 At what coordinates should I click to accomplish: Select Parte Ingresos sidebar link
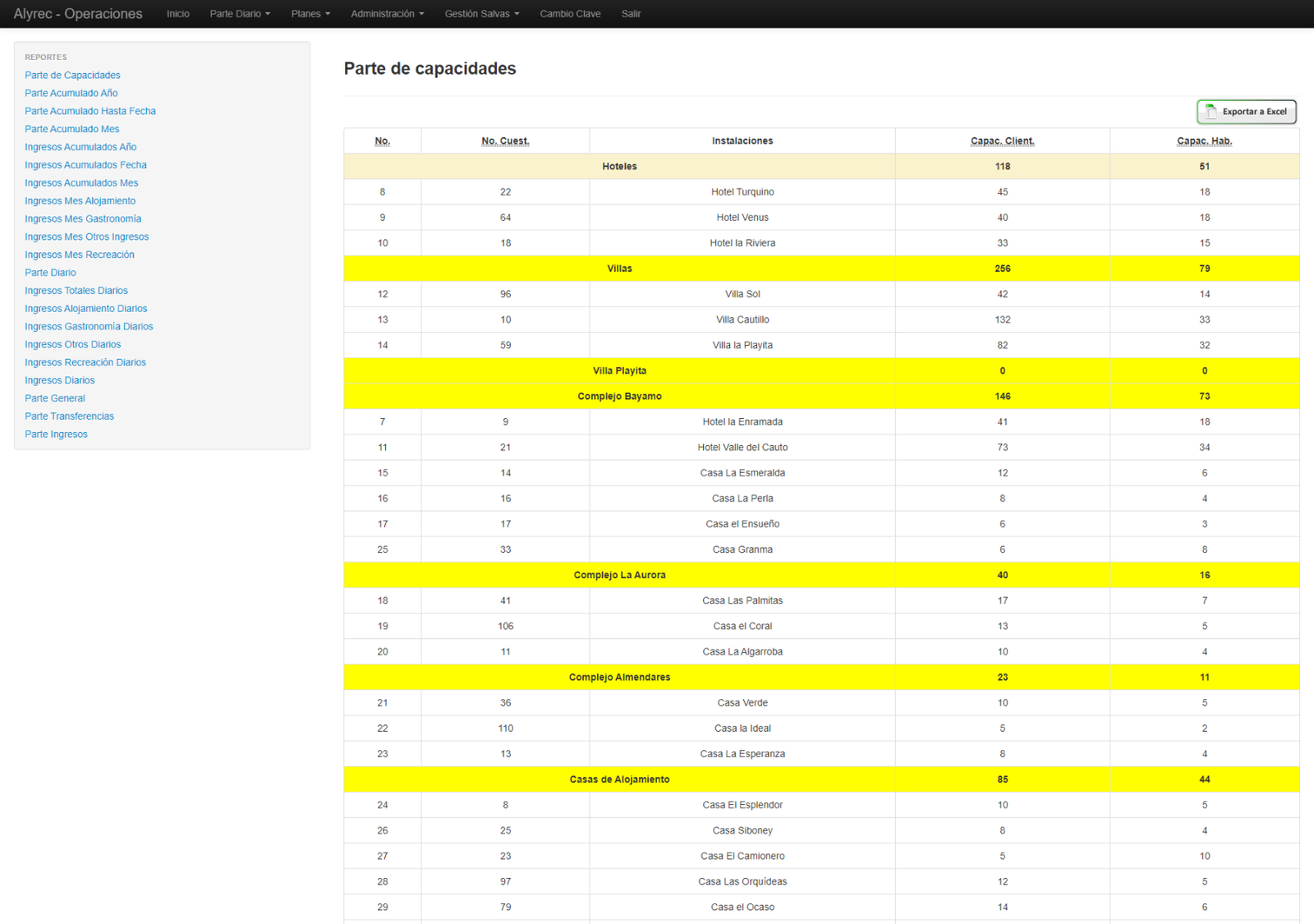pyautogui.click(x=56, y=434)
